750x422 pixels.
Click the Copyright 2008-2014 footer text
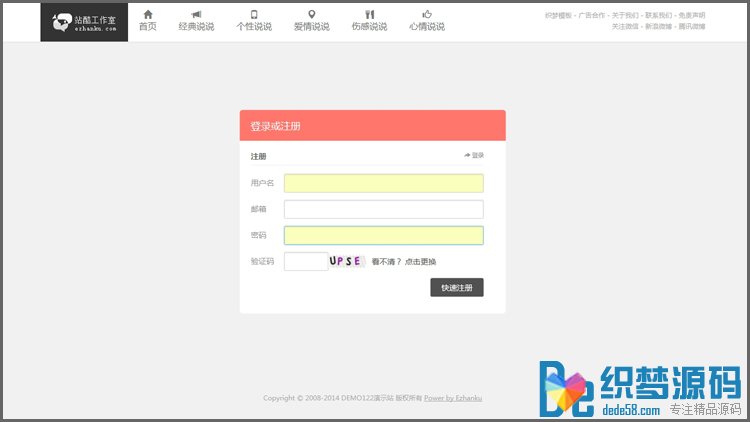[342, 398]
